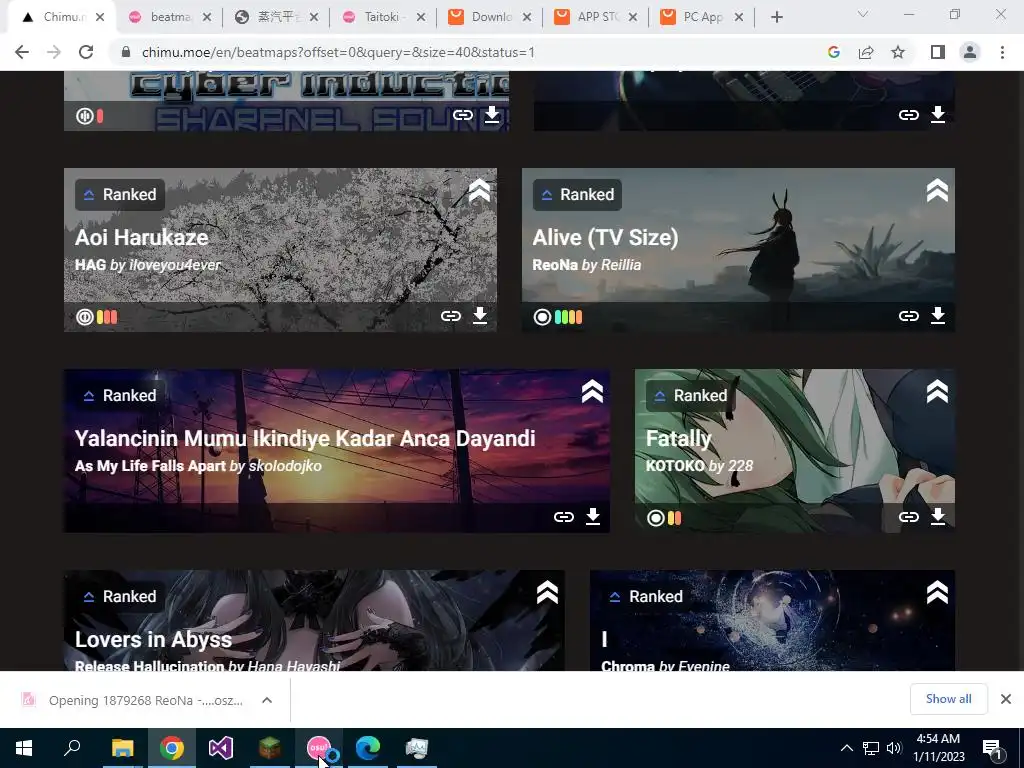View site information via the lock icon
This screenshot has height=768, width=1024.
pos(127,52)
